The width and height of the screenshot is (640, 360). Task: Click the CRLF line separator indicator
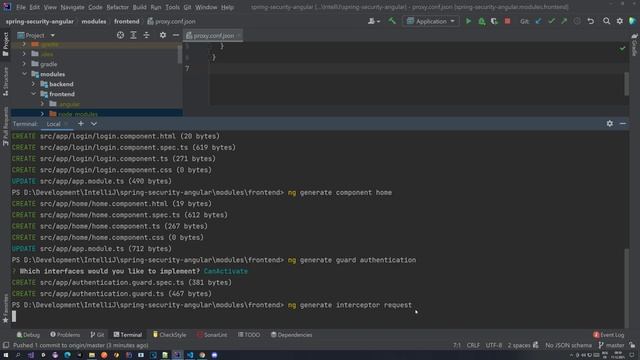coord(473,345)
